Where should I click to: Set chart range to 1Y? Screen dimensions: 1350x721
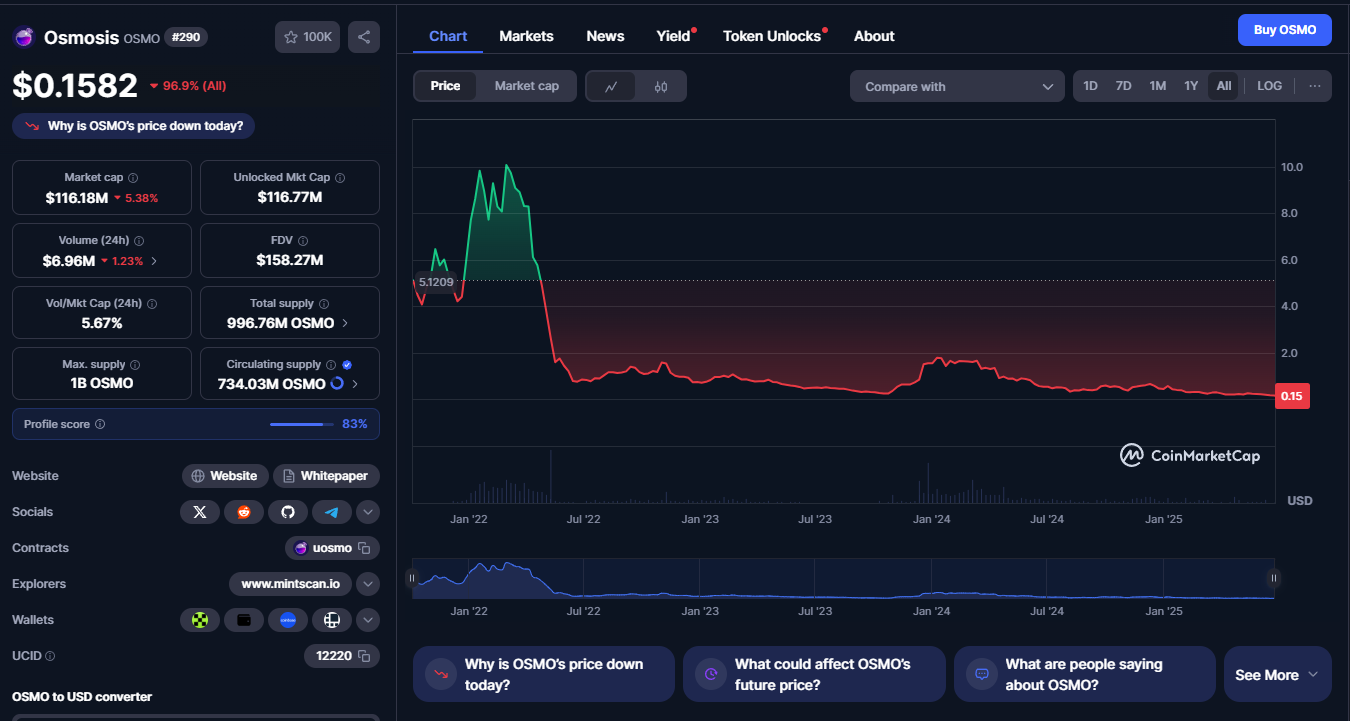(1191, 86)
